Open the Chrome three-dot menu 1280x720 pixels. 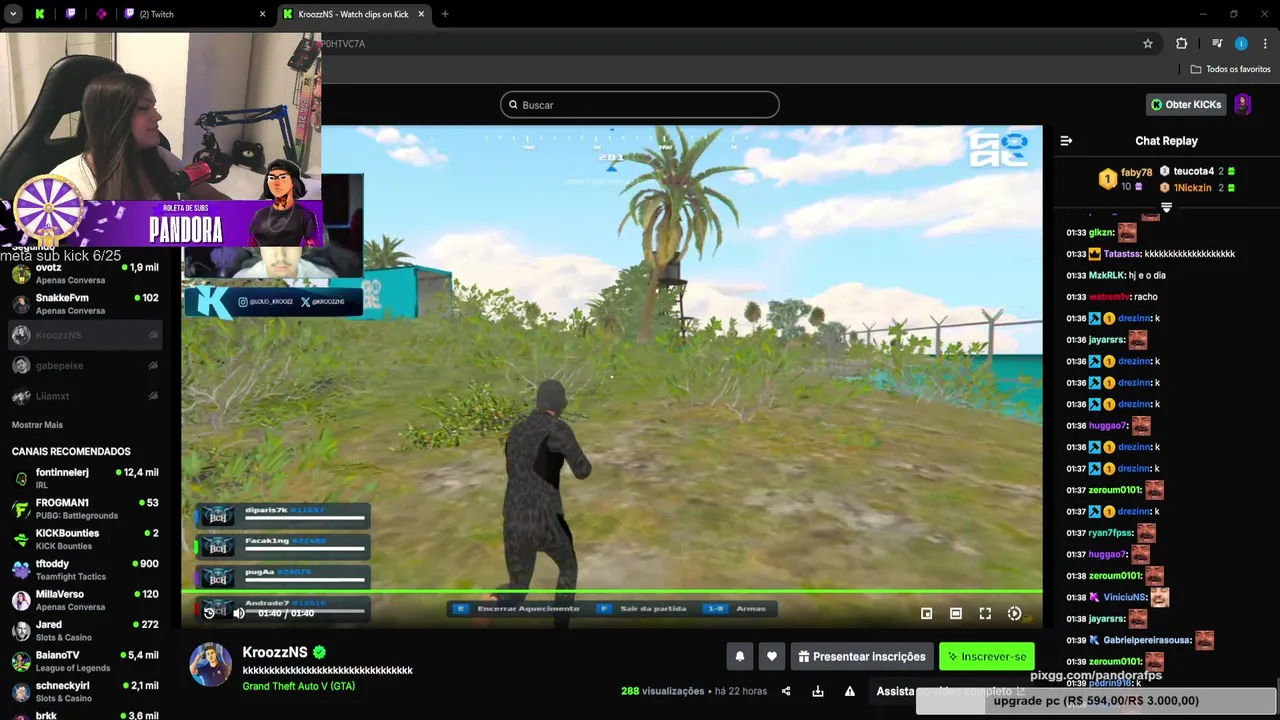click(1266, 44)
